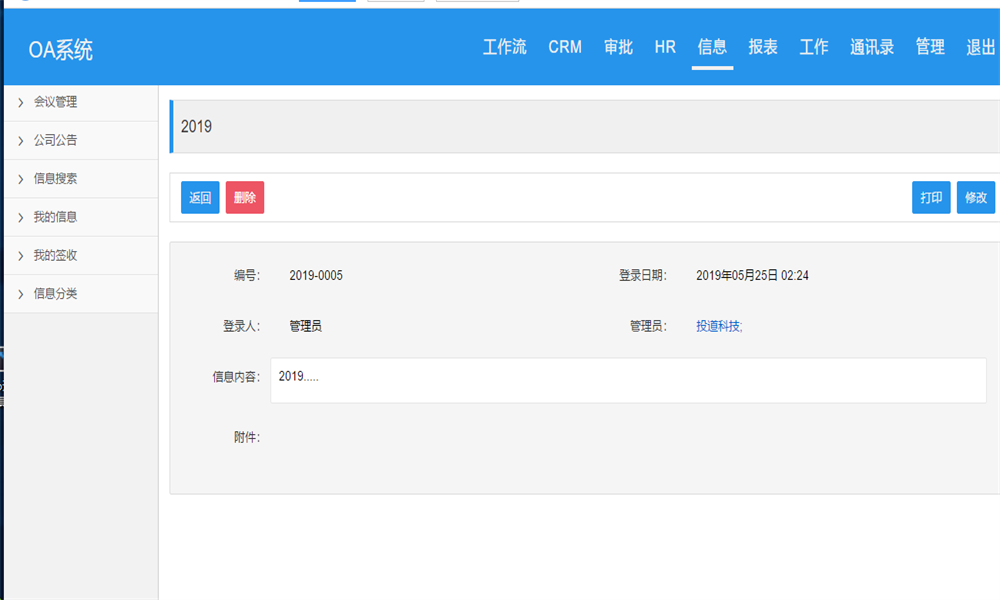Click 退出 to log out

pos(980,47)
